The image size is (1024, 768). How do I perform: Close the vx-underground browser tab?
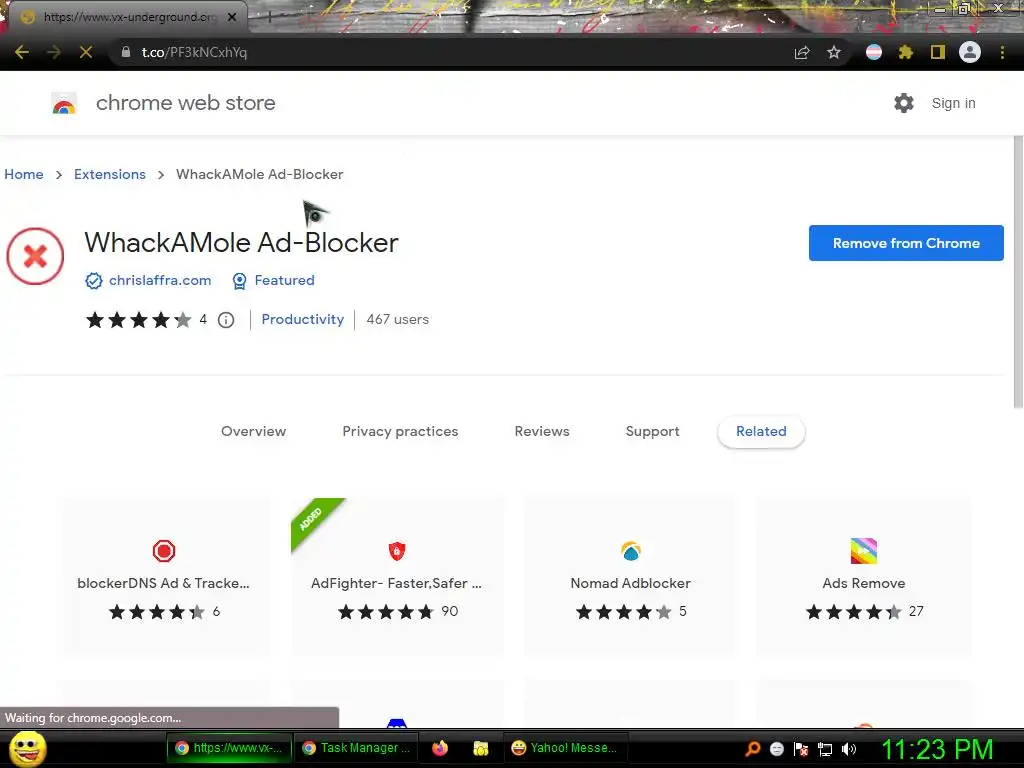tap(232, 17)
